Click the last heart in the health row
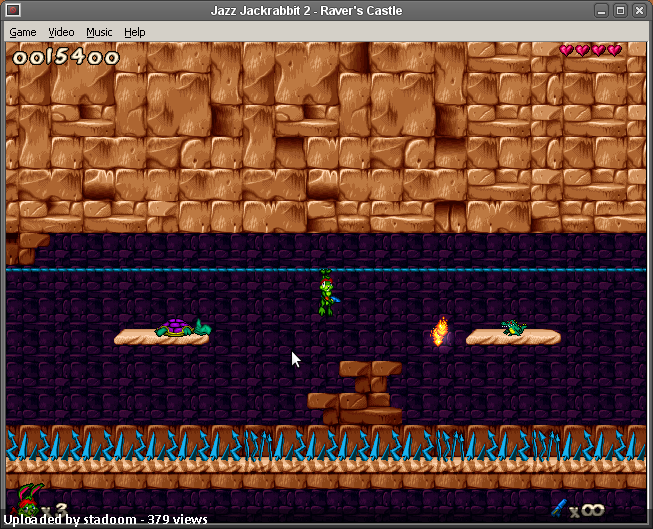The height and width of the screenshot is (529, 653). pos(614,50)
